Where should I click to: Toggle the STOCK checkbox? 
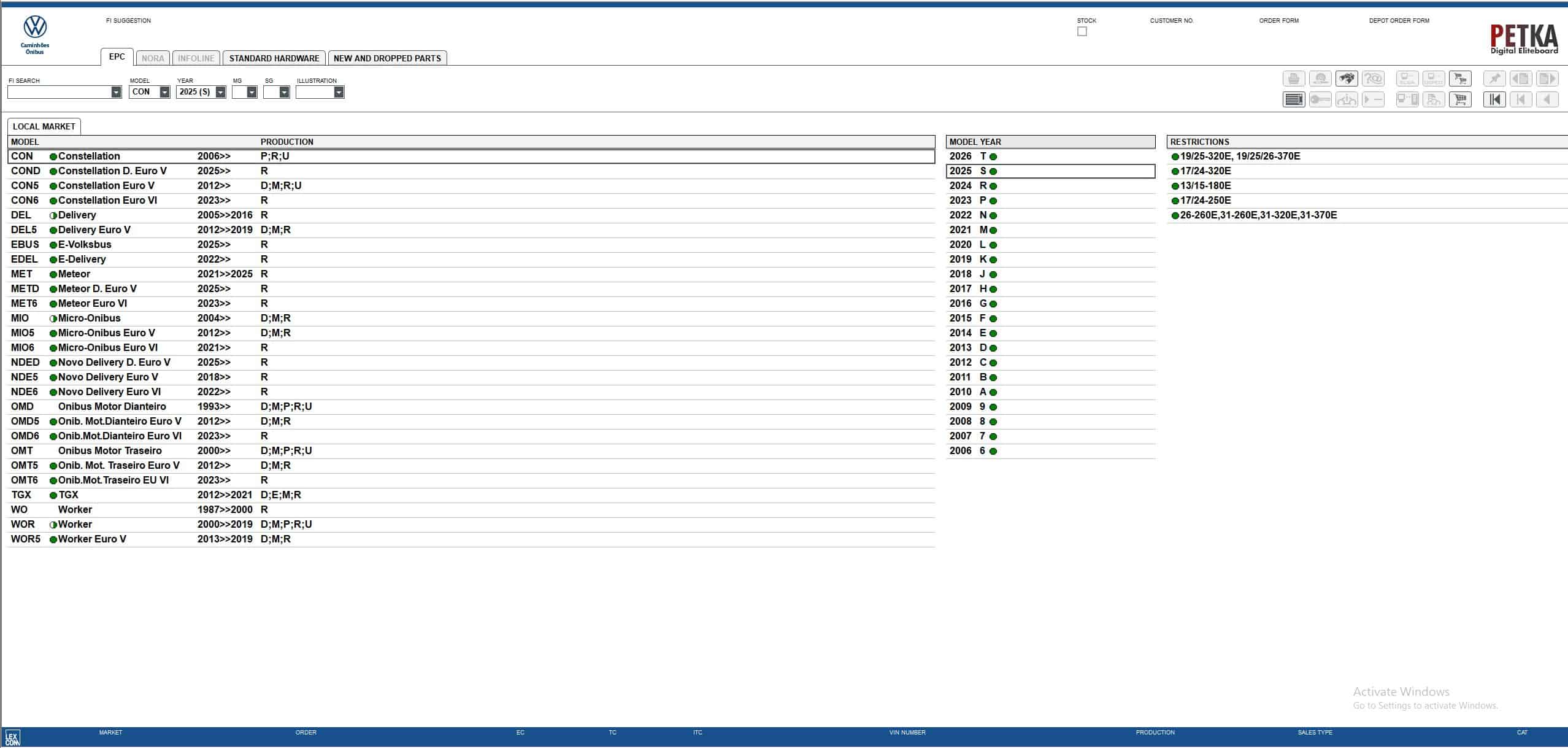click(x=1082, y=31)
